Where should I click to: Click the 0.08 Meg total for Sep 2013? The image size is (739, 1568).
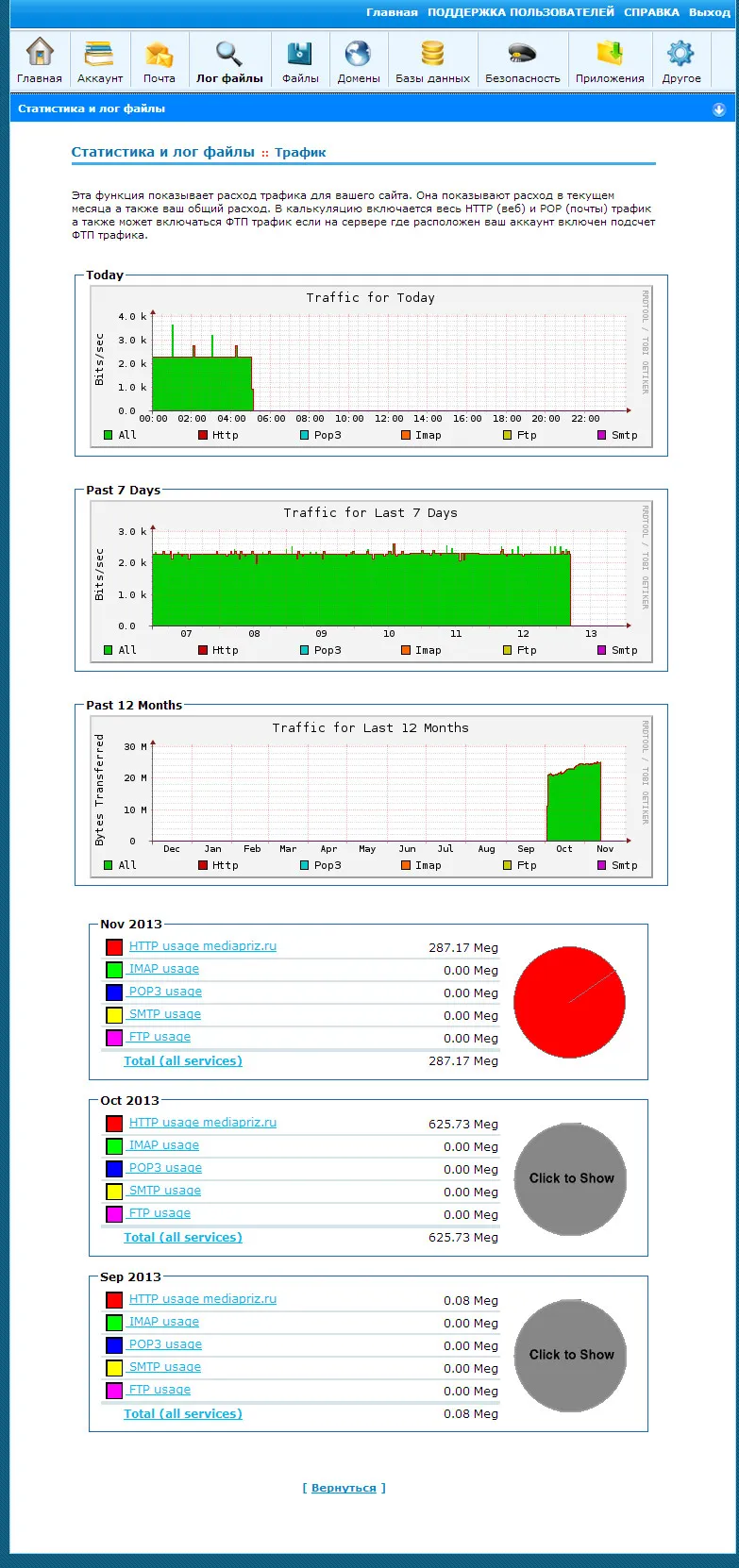coord(471,1414)
